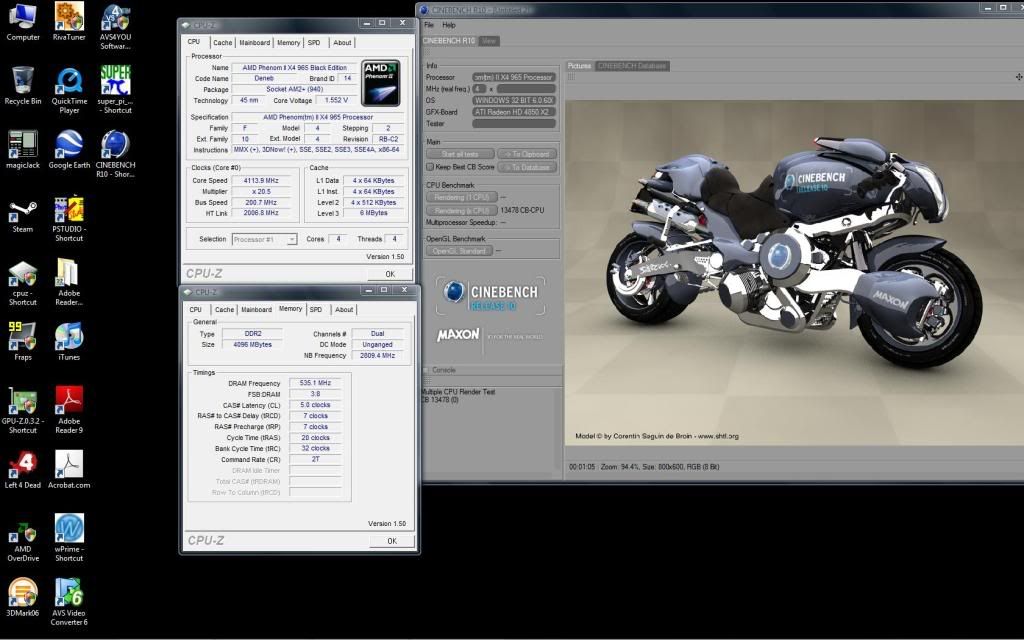1024x640 pixels.
Task: Toggle the Console checkbox in Cinebench
Action: click(x=426, y=370)
